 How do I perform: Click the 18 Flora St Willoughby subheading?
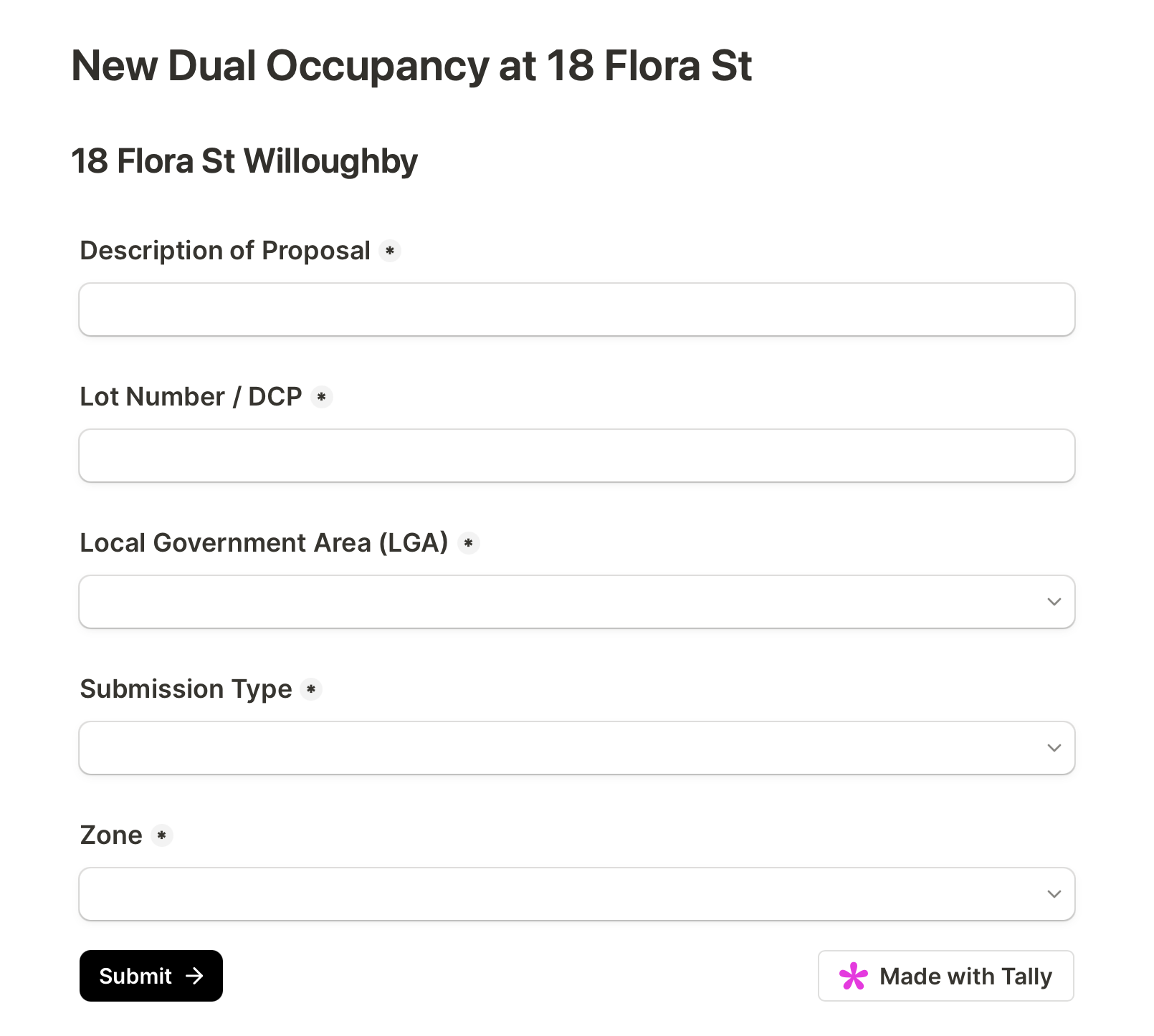pyautogui.click(x=244, y=161)
